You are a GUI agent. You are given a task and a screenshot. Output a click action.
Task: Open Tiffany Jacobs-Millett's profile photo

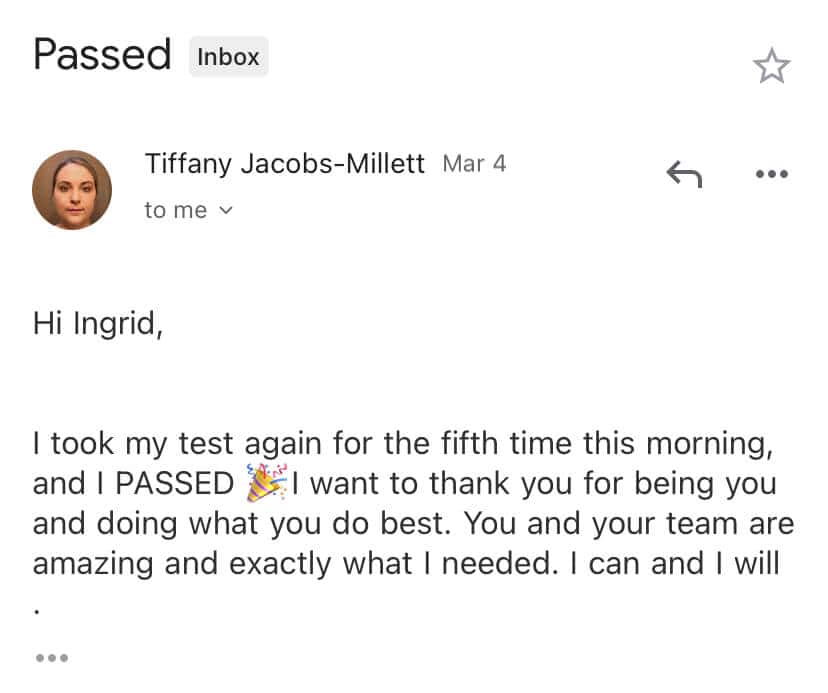(x=72, y=190)
